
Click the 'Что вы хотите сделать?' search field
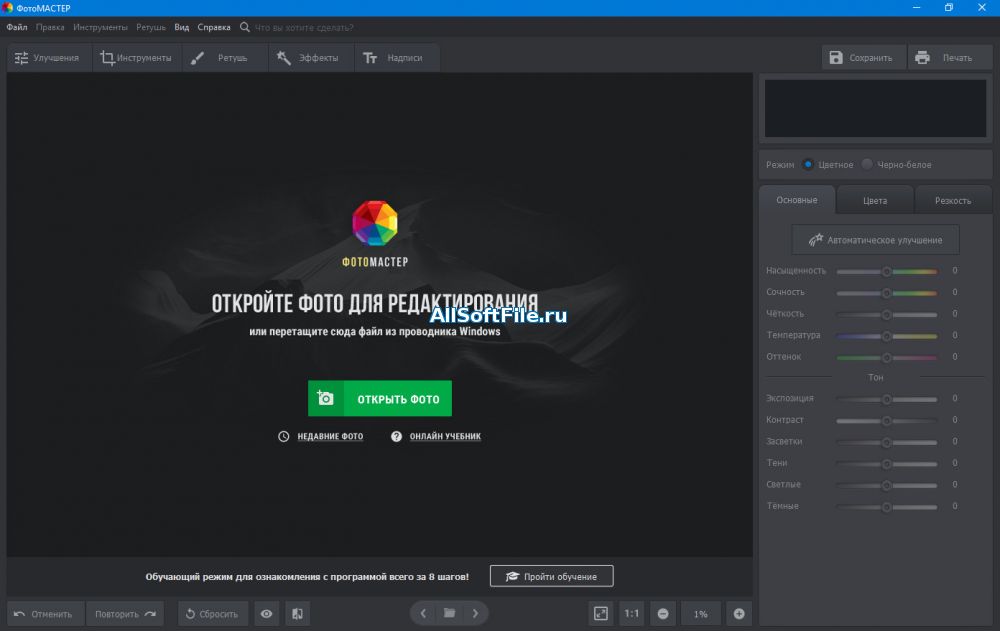coord(304,27)
